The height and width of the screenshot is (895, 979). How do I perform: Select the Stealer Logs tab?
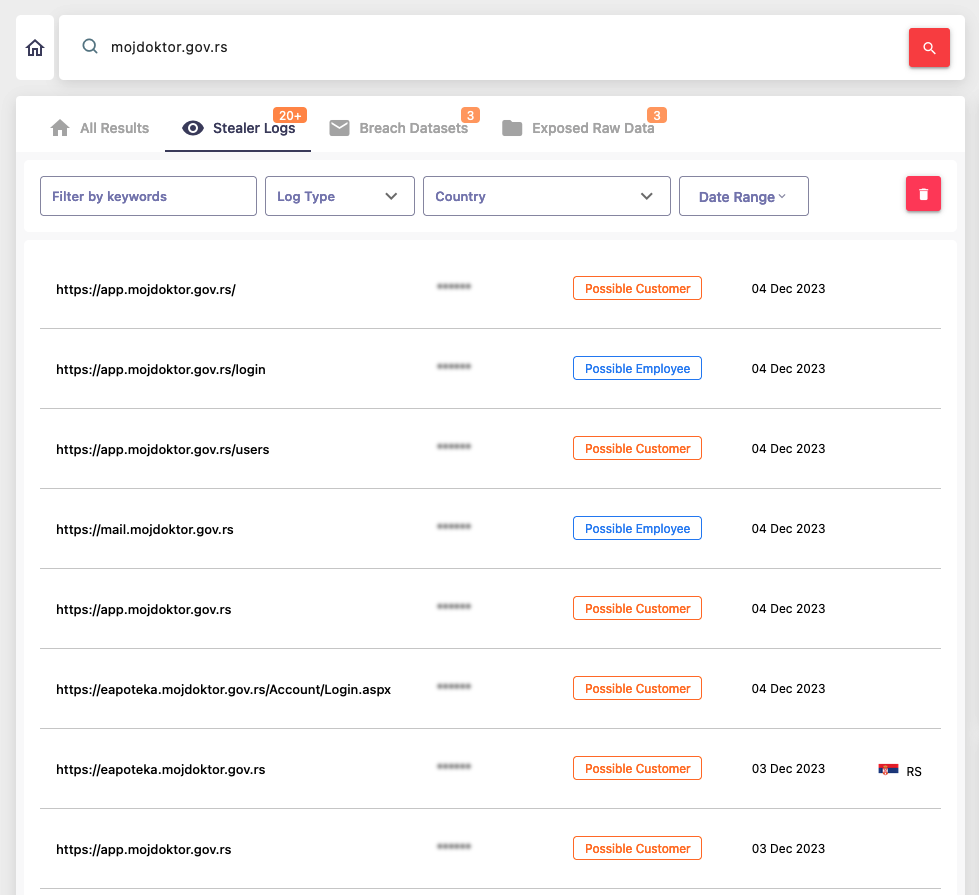(238, 128)
